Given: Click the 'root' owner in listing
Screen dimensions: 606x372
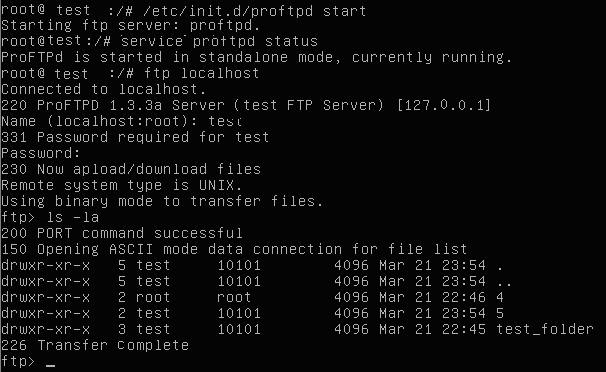Looking at the screenshot, I should click(x=153, y=297).
